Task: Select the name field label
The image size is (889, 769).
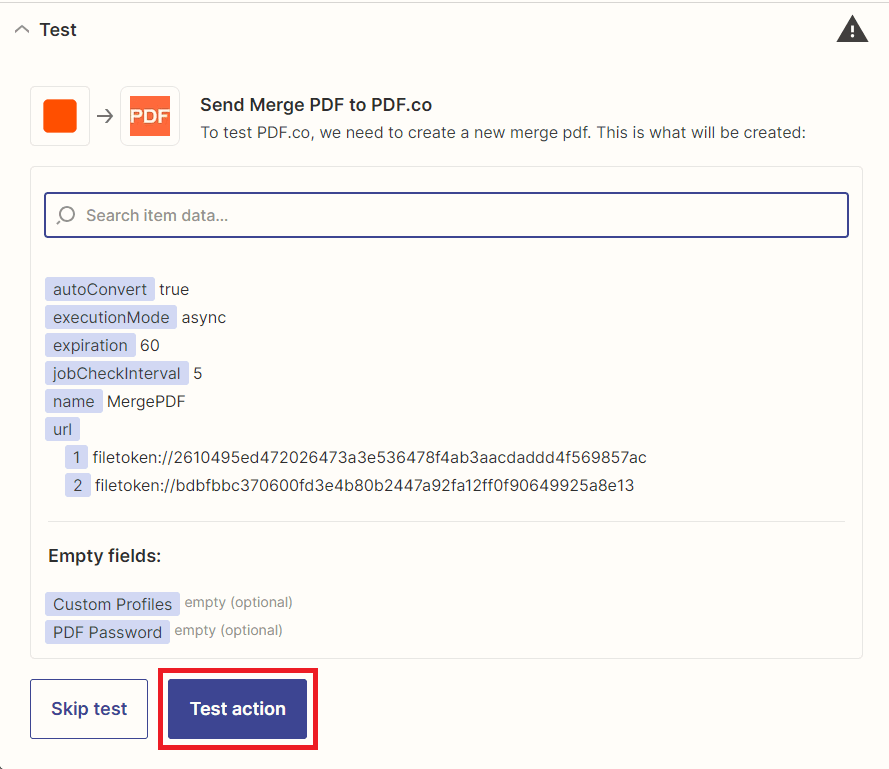Action: click(x=74, y=402)
